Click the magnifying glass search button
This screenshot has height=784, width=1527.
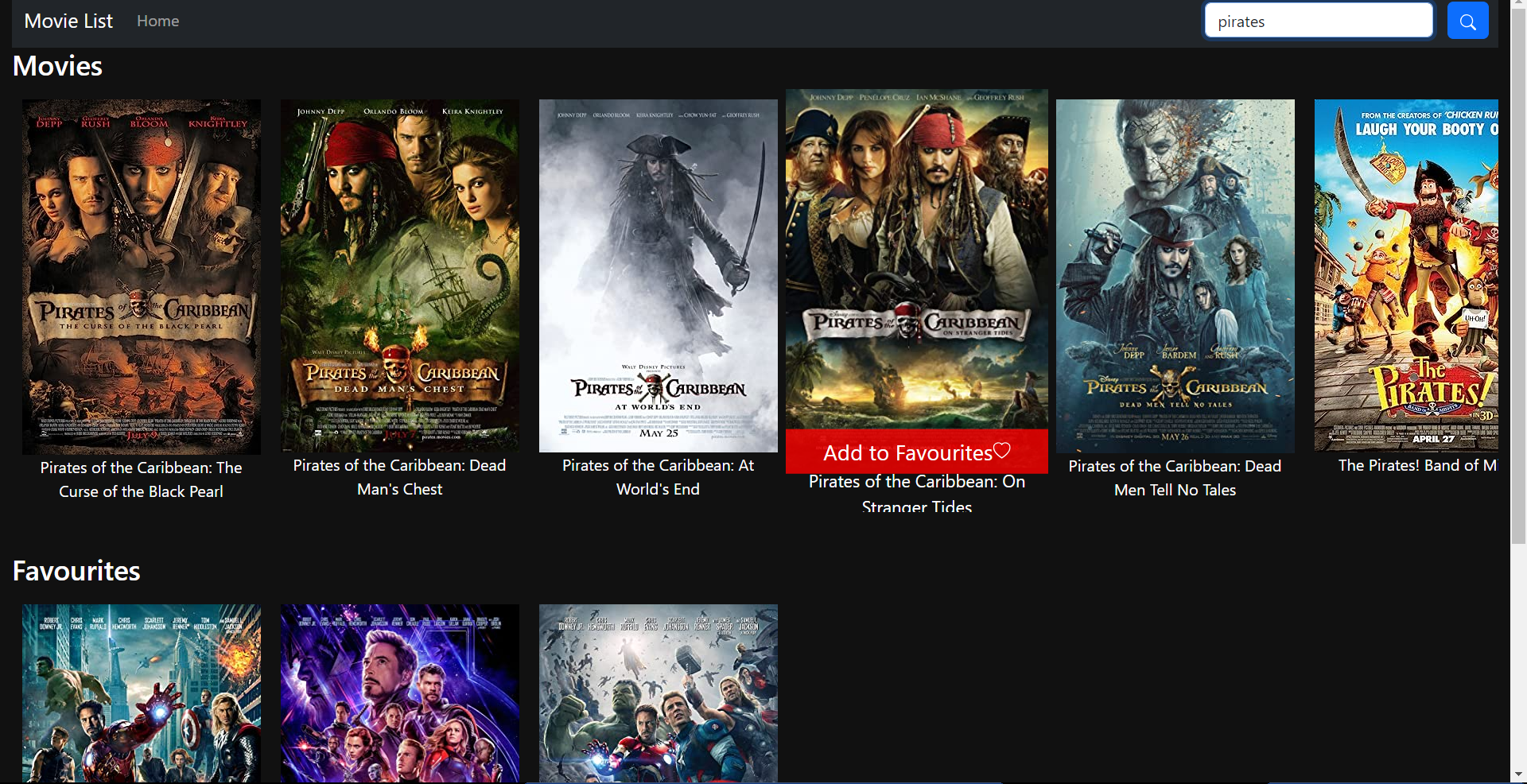(1467, 21)
